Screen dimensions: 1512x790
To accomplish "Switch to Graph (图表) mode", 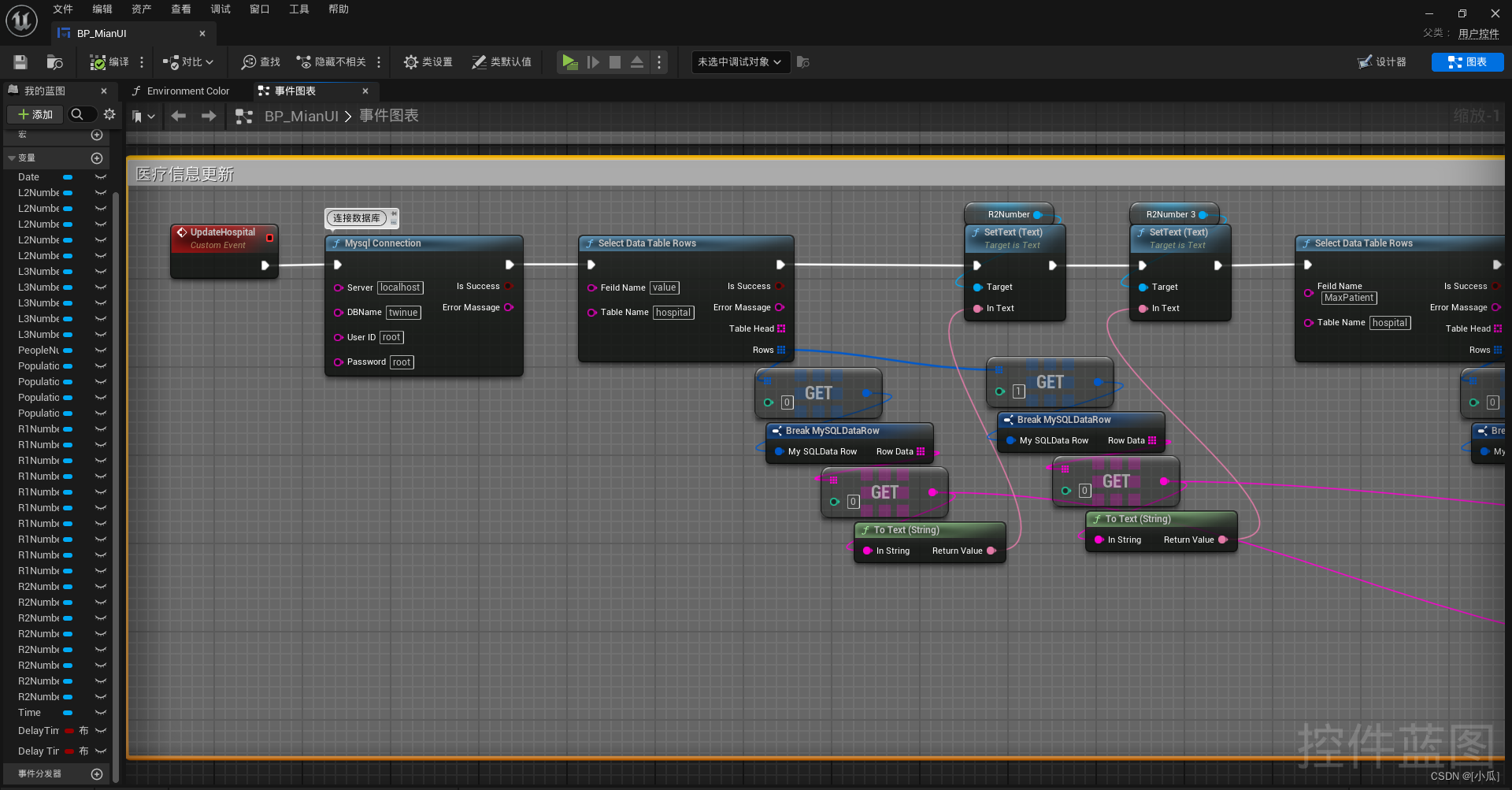I will point(1467,62).
